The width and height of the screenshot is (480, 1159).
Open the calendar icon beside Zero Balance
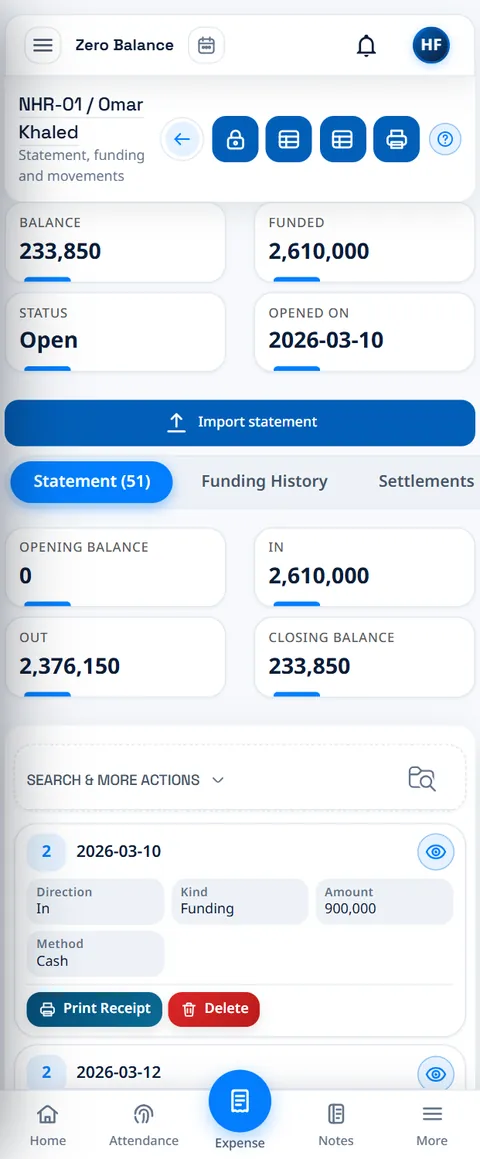206,45
